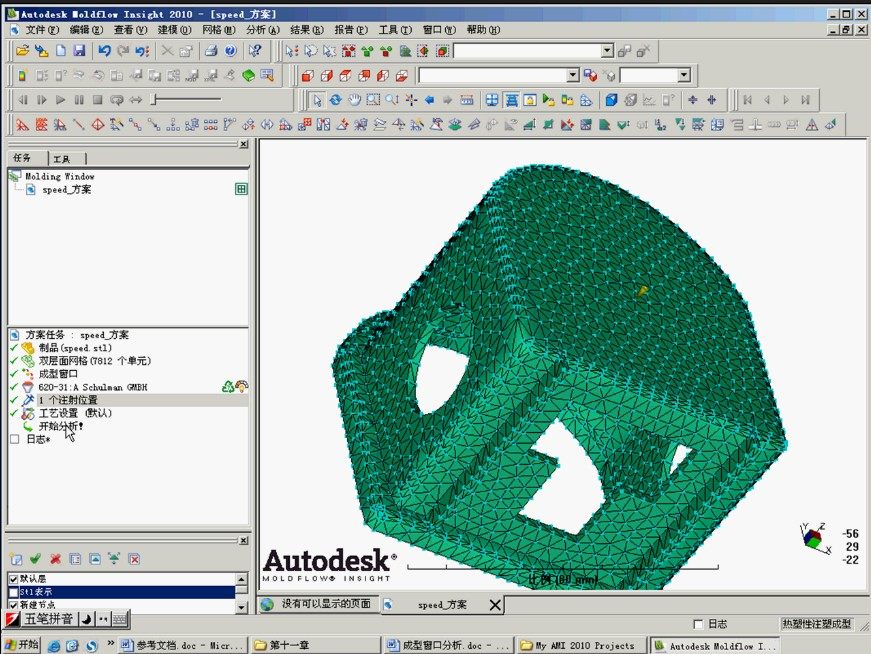Switch to 成型窗口分析.doc taskbar window
This screenshot has width=871, height=654.
pyautogui.click(x=448, y=646)
